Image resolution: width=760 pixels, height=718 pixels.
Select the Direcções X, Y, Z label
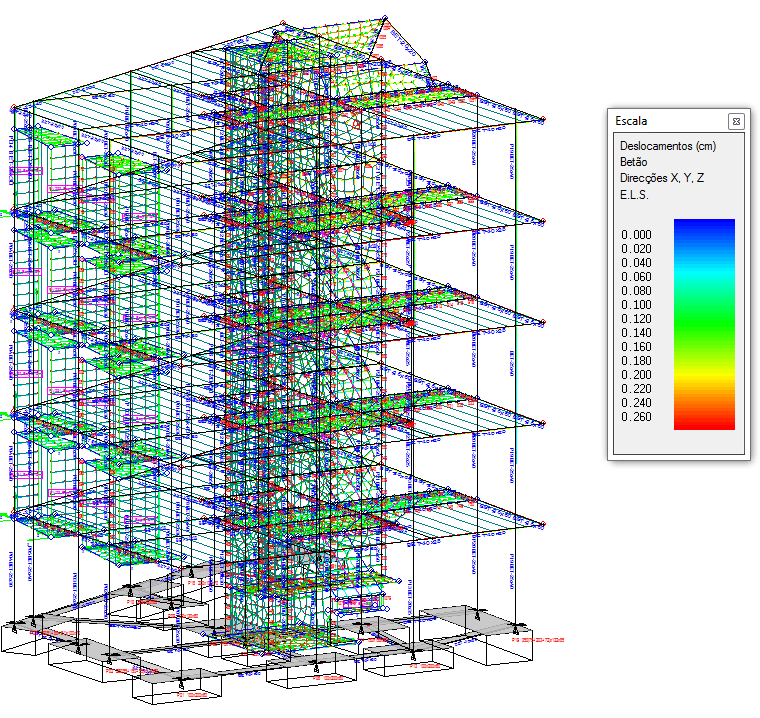(x=661, y=178)
